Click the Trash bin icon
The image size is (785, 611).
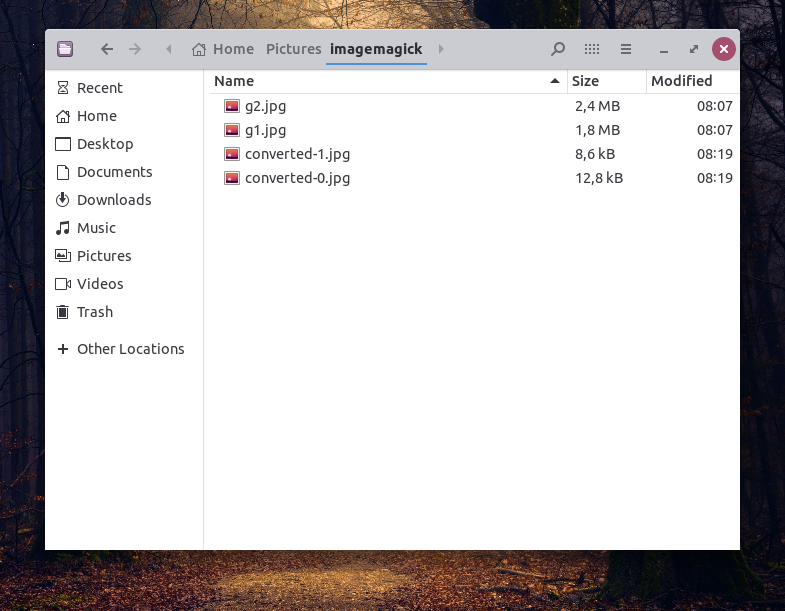(63, 312)
